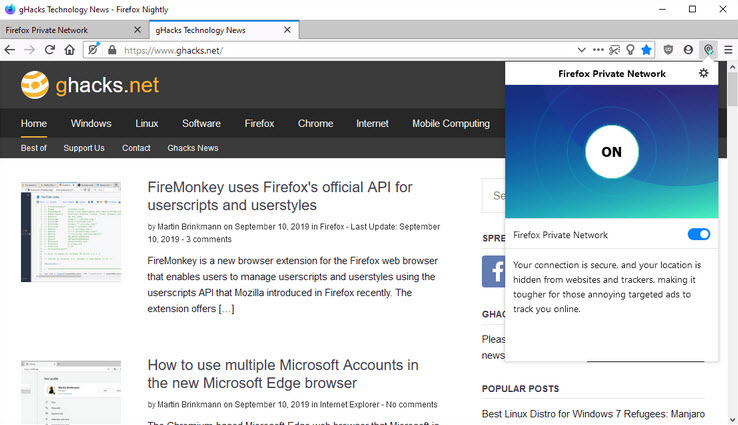Maximize the Firefox Nightly window
This screenshot has height=425, width=738.
(x=692, y=9)
